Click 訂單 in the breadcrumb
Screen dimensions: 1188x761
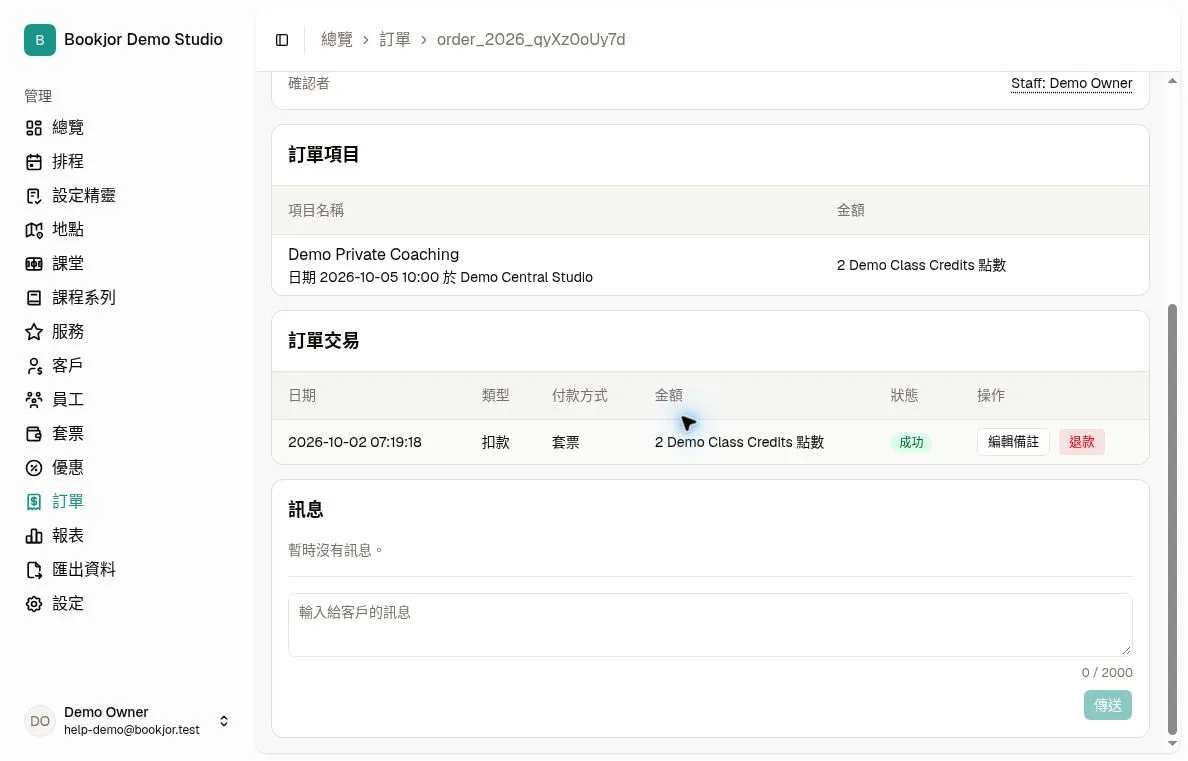395,39
